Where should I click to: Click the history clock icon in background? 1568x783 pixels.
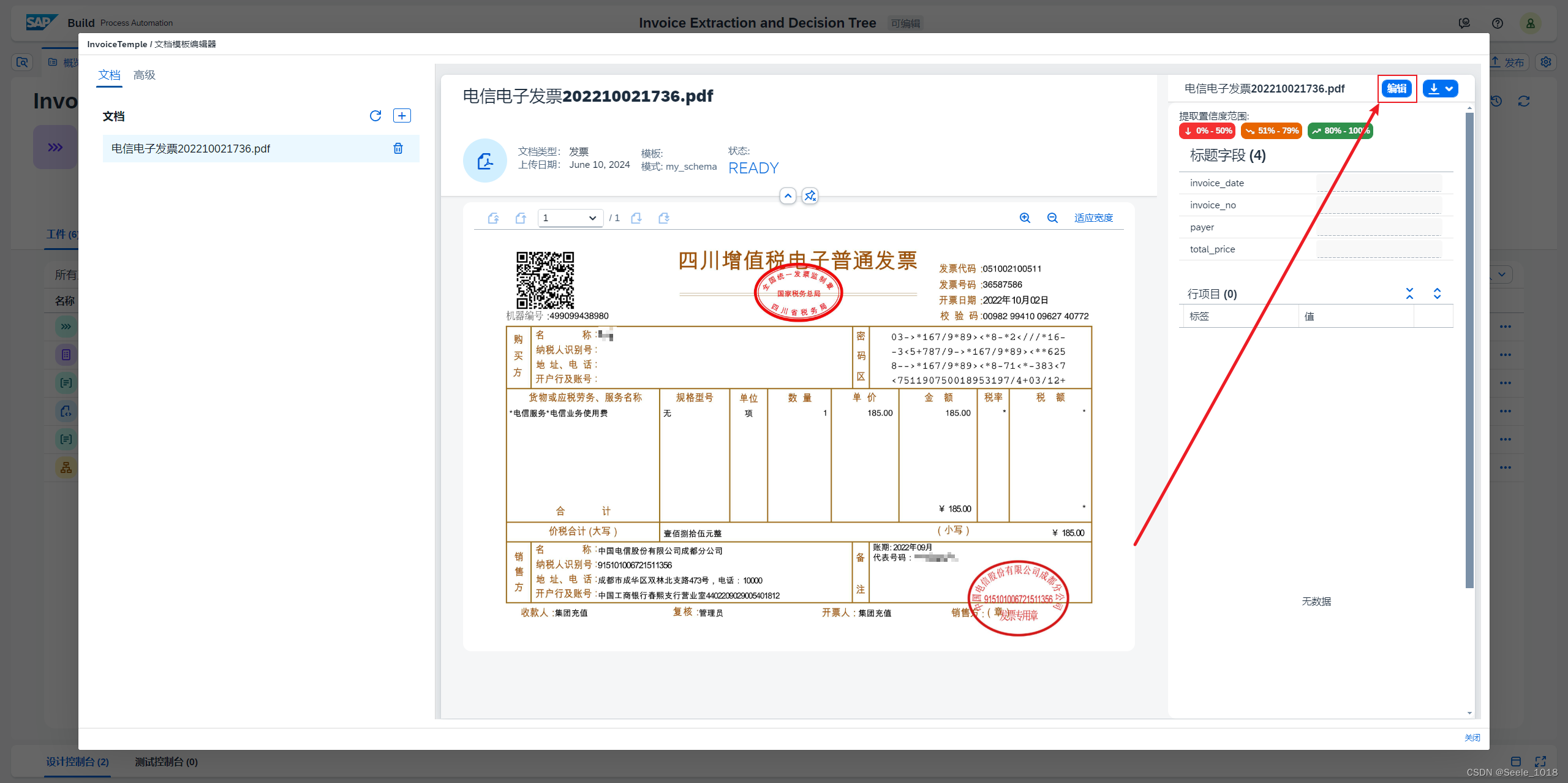(x=1496, y=101)
